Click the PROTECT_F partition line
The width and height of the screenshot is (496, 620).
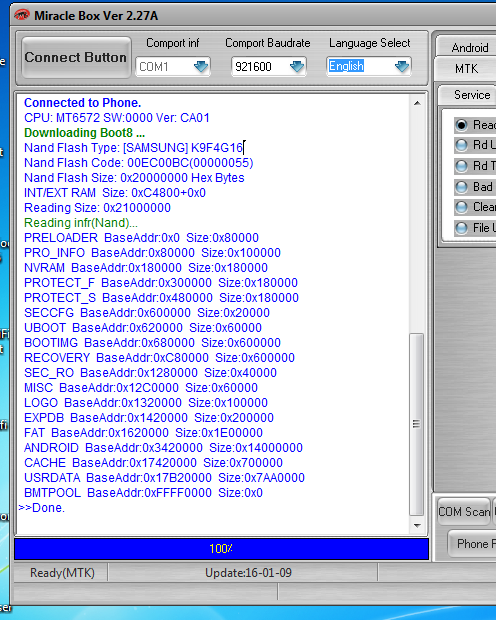coord(161,283)
